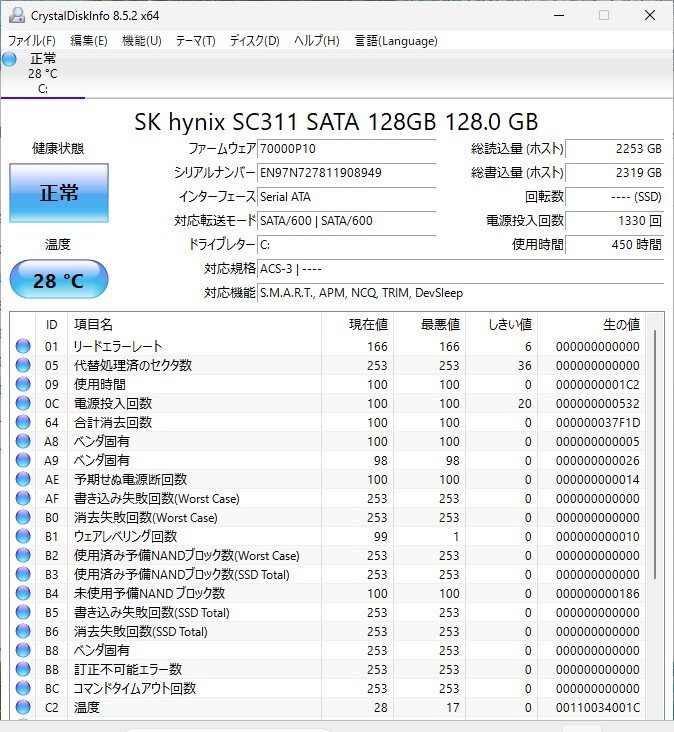Click status icon of row B5
The width and height of the screenshot is (674, 732).
click(23, 612)
